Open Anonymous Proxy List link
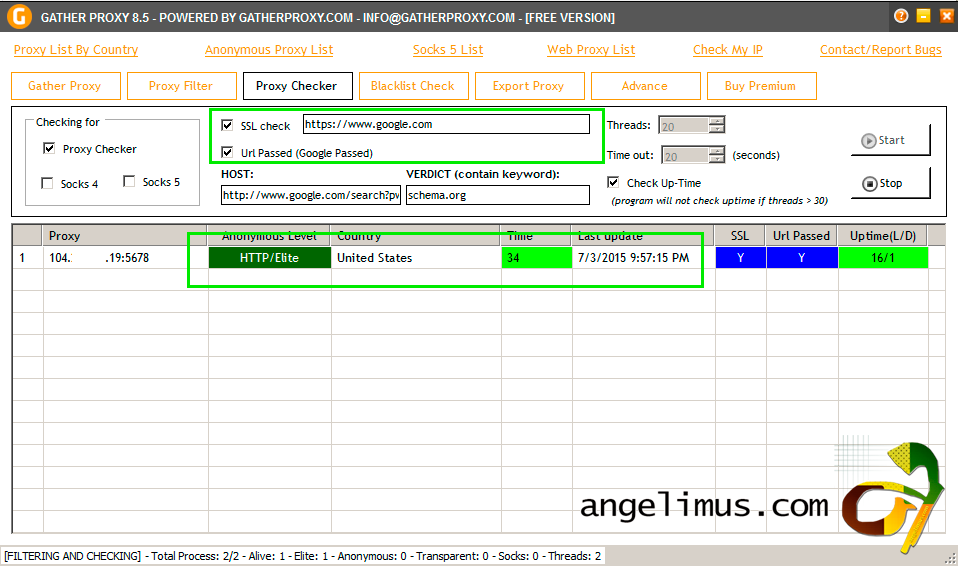The height and width of the screenshot is (566, 958). pos(269,50)
